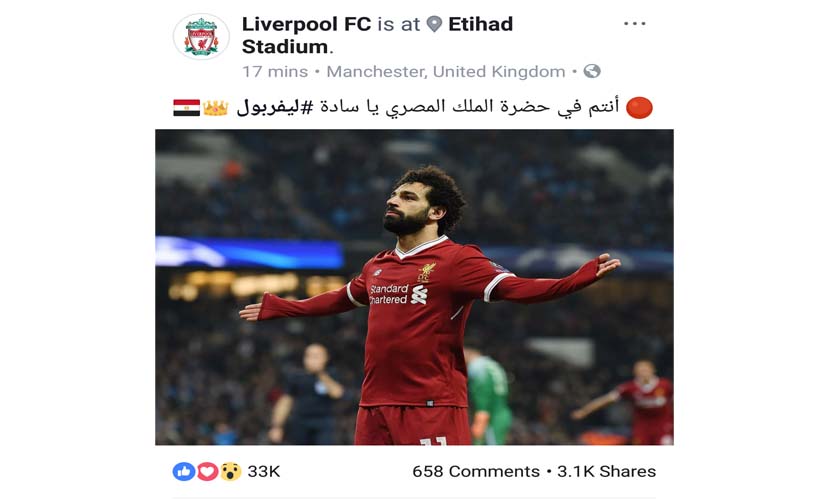Open Liverpool FC crest profile picture
Viewport: 825px width, 500px height.
pyautogui.click(x=201, y=37)
